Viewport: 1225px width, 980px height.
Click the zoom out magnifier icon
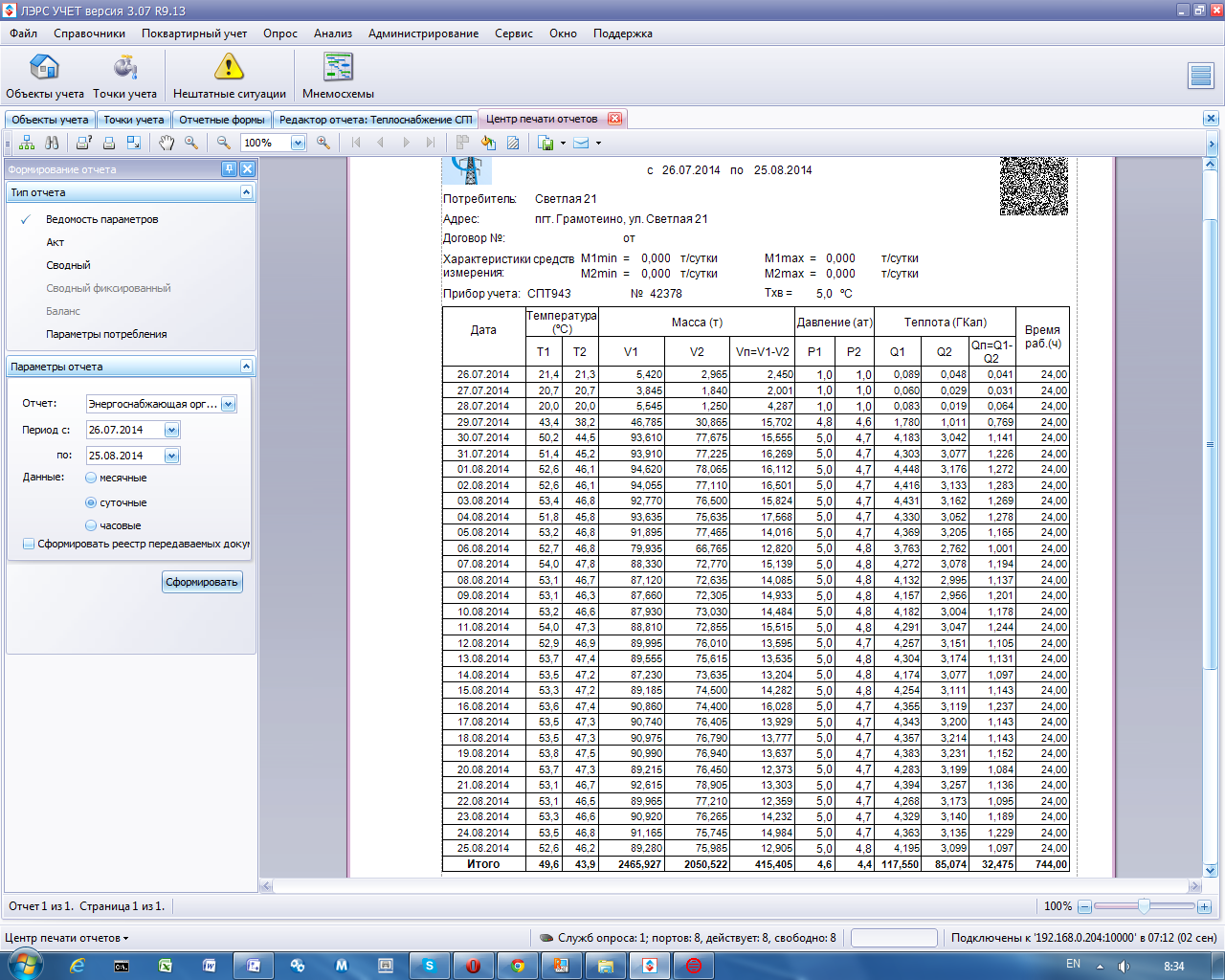[224, 143]
